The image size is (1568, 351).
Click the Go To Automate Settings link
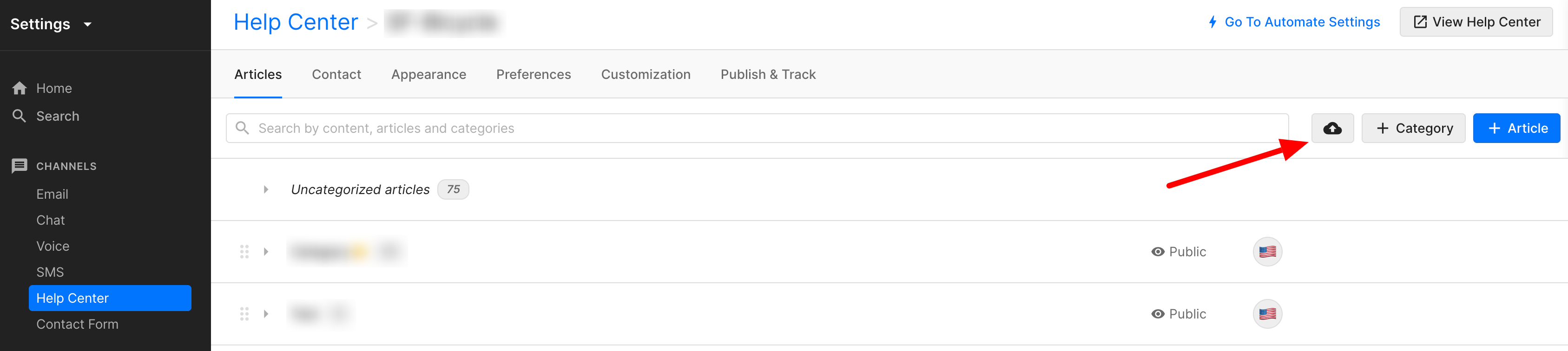(1303, 22)
